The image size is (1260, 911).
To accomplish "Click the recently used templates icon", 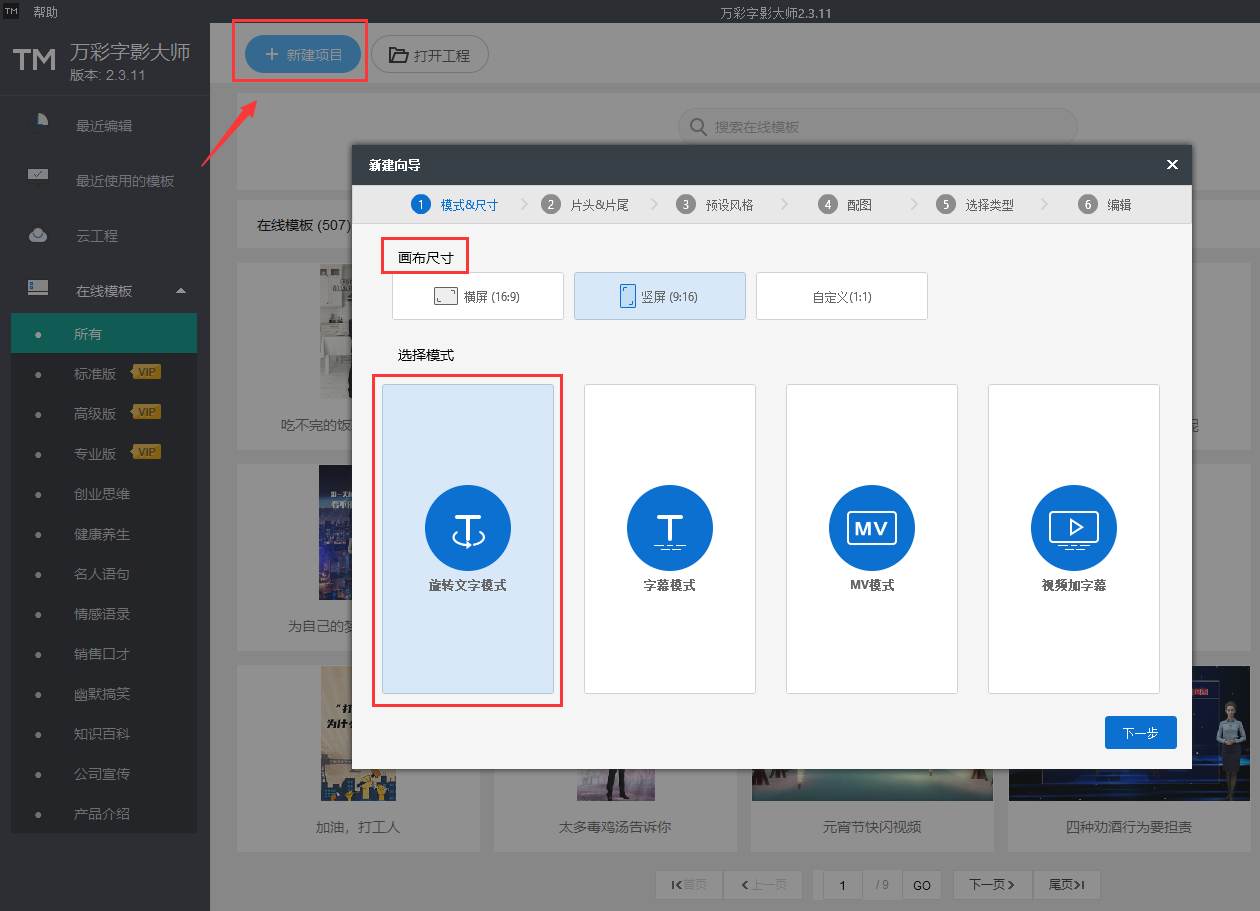I will tap(38, 178).
